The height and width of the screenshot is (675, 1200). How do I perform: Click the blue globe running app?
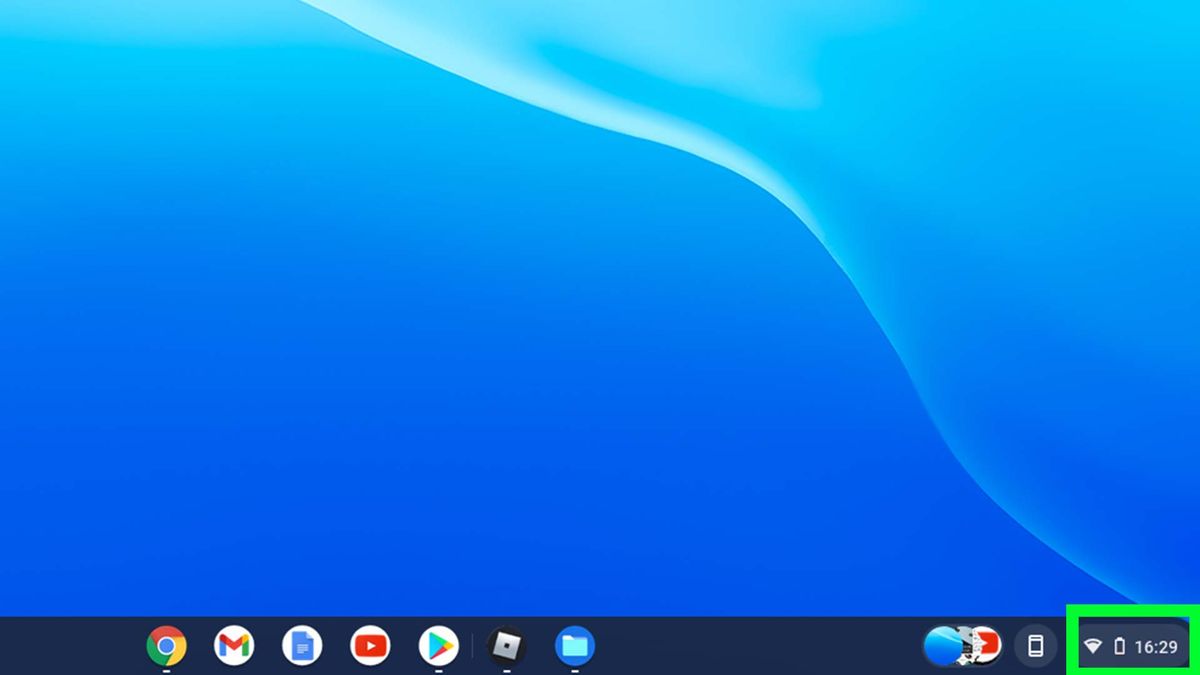pos(942,645)
